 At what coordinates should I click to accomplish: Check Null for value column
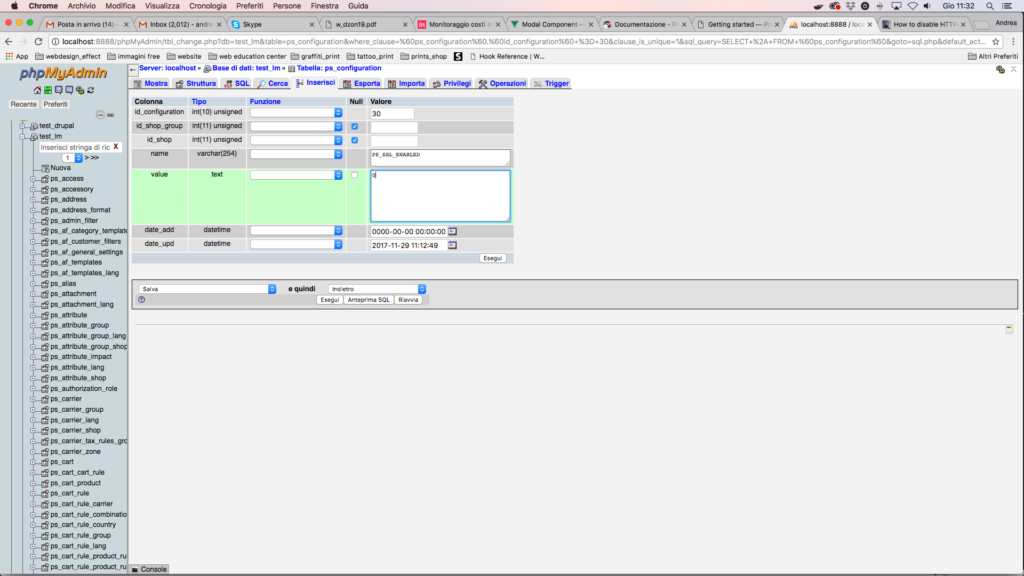[355, 175]
